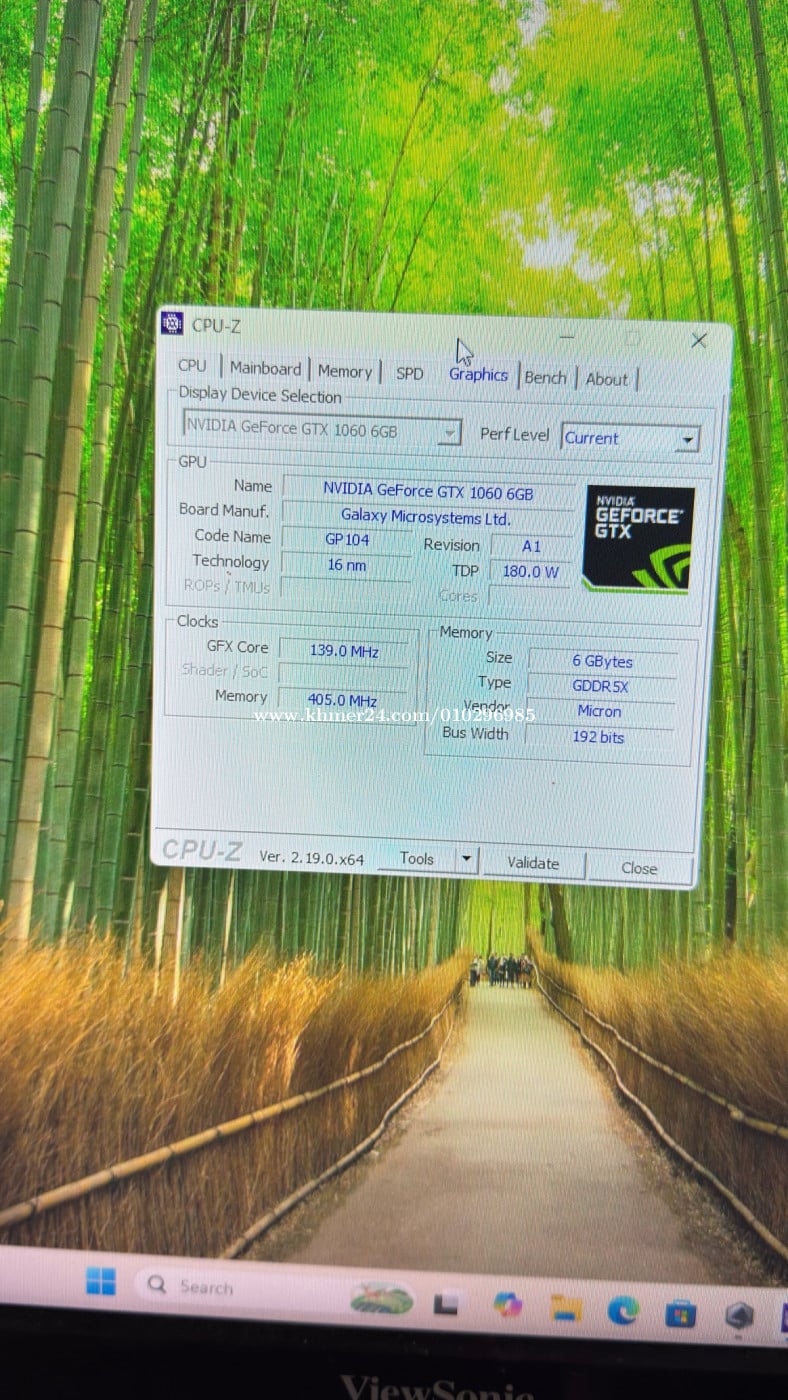788x1400 pixels.
Task: Click the CPU-Z logo text at bottom
Action: click(202, 850)
